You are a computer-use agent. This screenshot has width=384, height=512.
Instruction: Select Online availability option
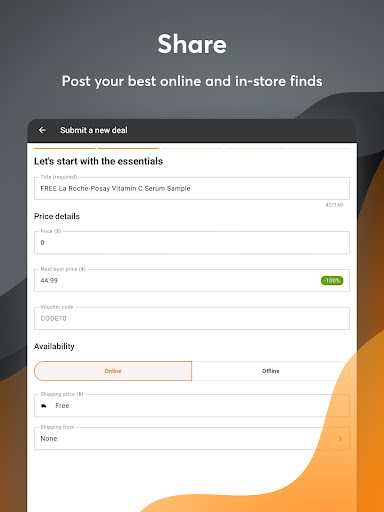click(113, 371)
